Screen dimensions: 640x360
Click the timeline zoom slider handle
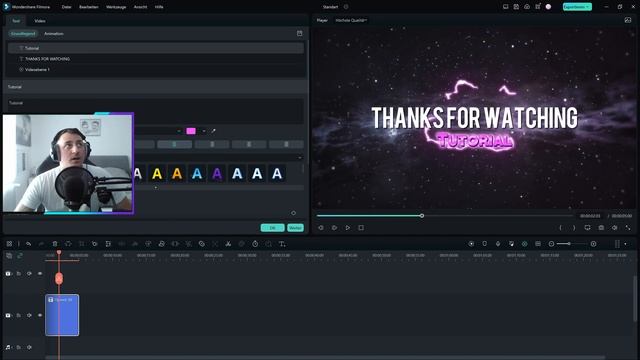tap(569, 244)
